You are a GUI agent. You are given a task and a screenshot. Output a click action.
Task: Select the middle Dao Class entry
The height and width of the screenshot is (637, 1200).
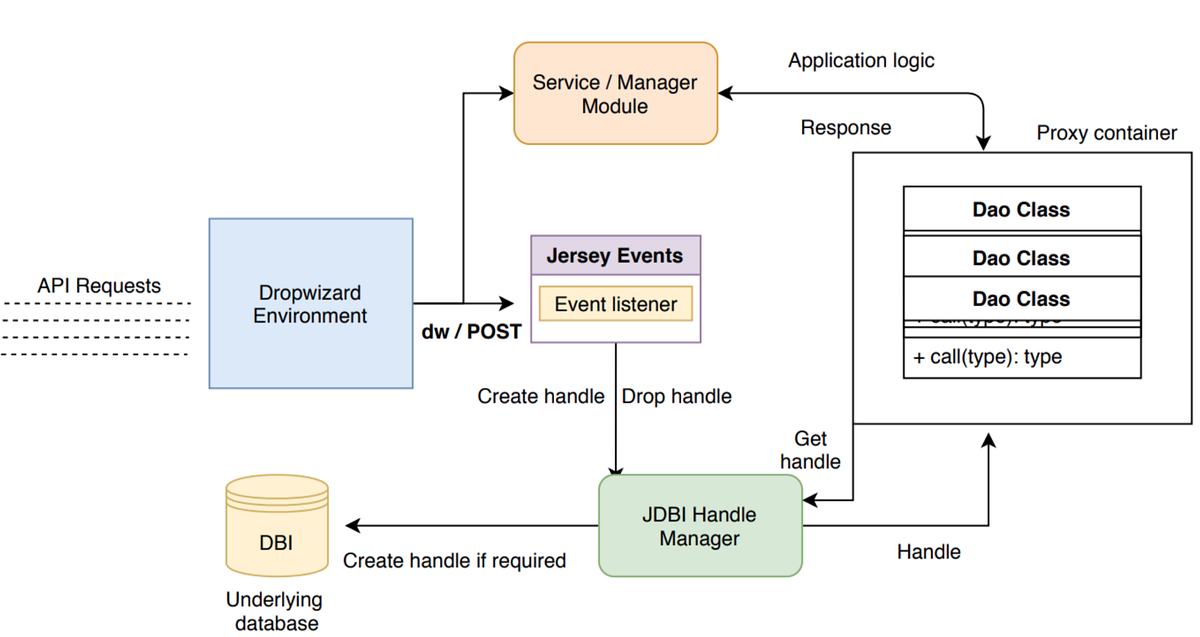[x=1021, y=257]
